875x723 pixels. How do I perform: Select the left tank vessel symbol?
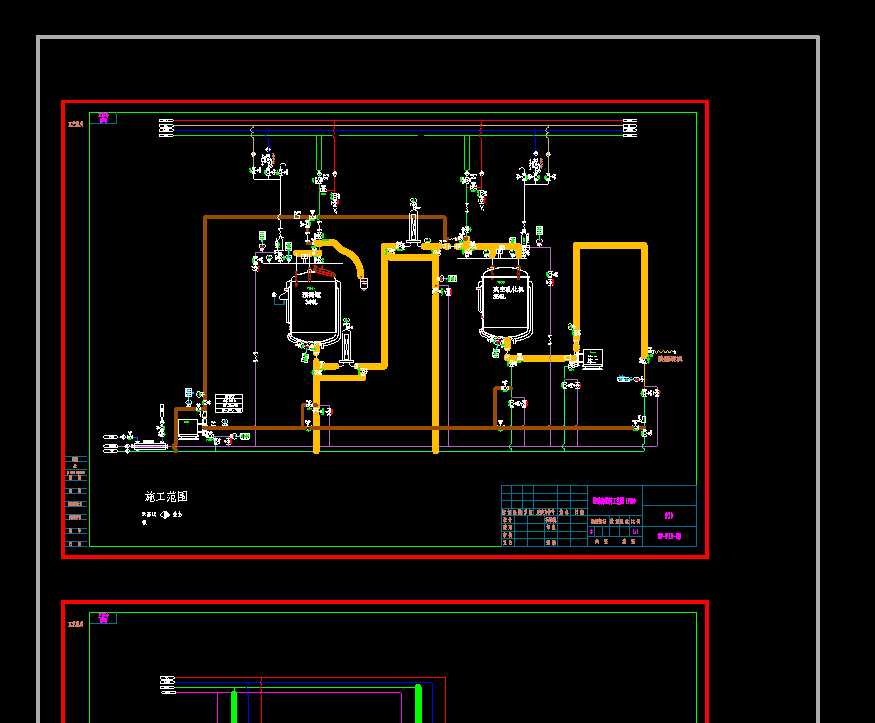pyautogui.click(x=315, y=308)
